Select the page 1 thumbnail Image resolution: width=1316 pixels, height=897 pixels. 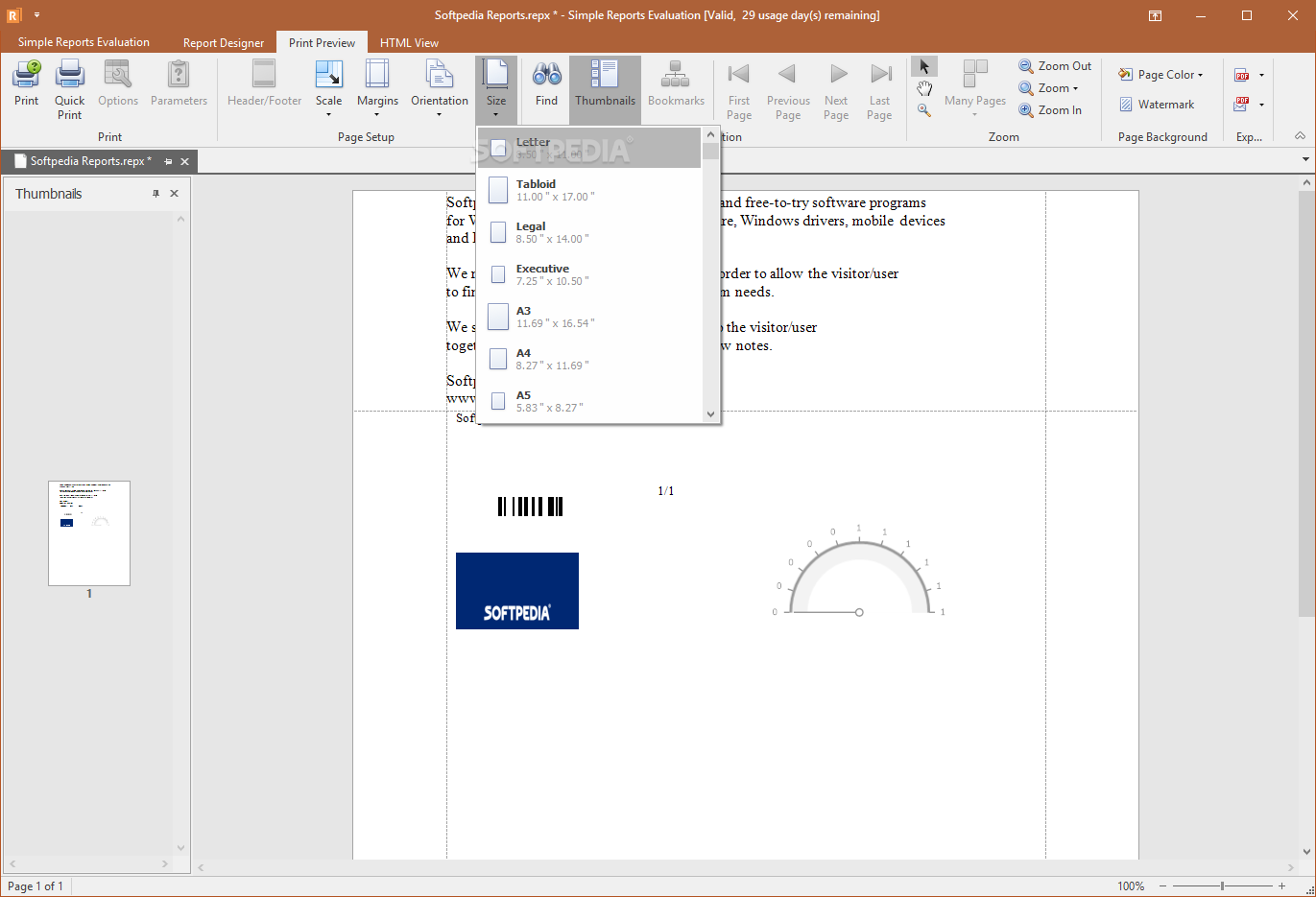tap(89, 533)
